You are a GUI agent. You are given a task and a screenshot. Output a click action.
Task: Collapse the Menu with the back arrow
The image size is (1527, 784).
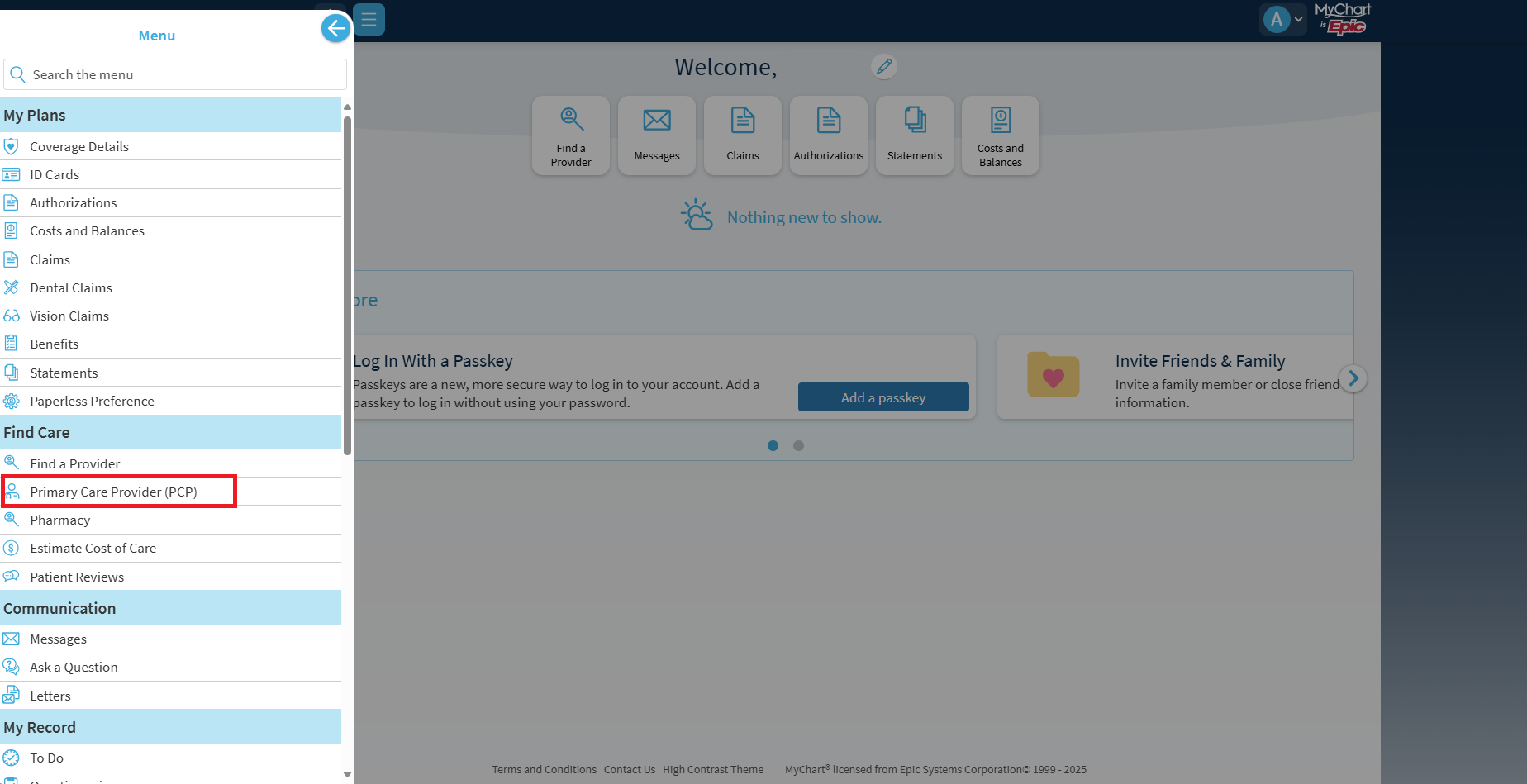pos(335,28)
